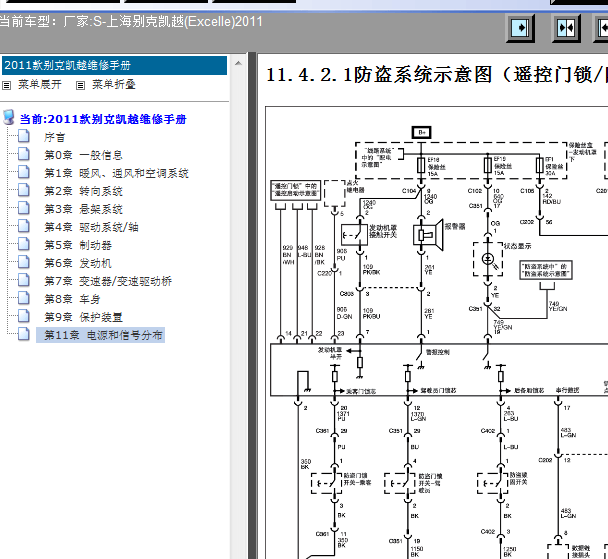
Task: Open chapter 第0章 一般信息
Action: tap(83, 155)
